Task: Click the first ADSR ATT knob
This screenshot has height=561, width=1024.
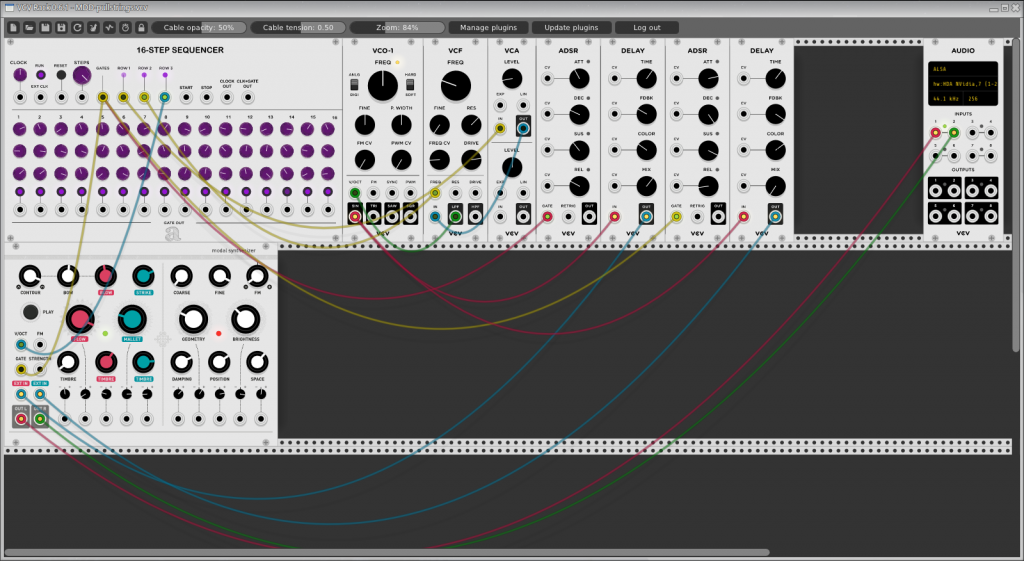Action: (579, 79)
